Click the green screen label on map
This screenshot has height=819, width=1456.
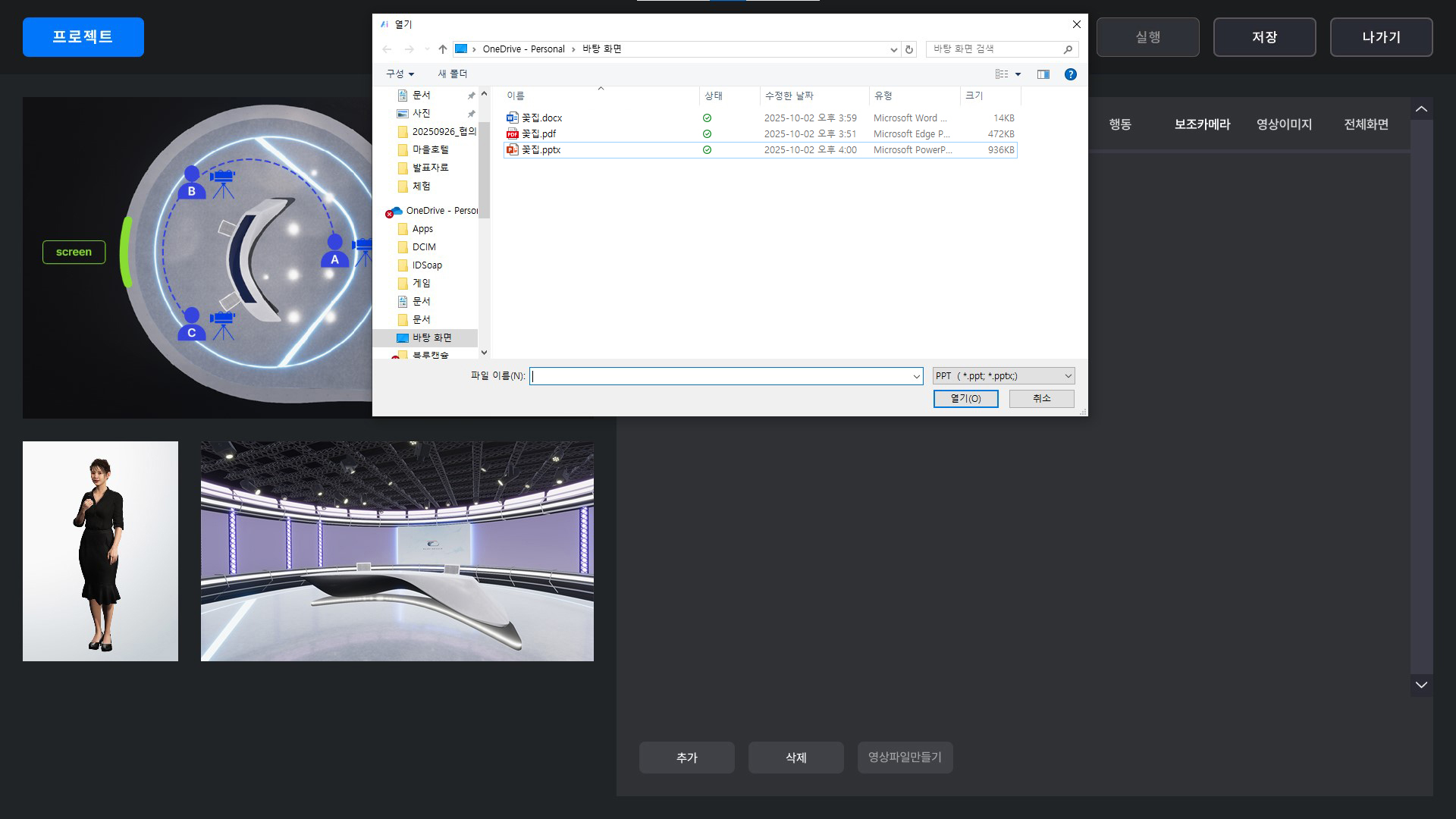tap(74, 253)
